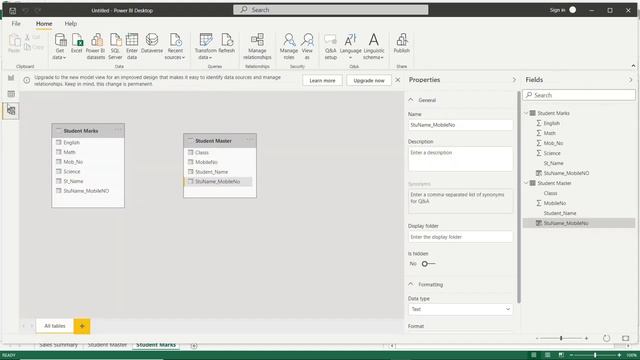
Task: Select the Help ribbon tab
Action: [x=71, y=24]
